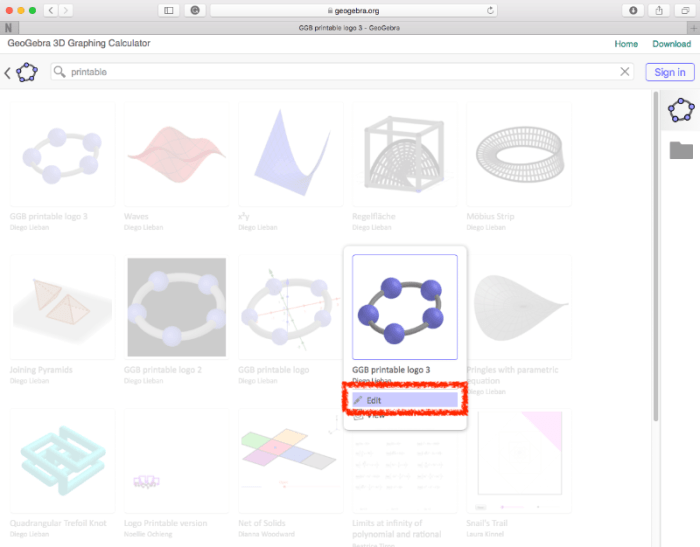Open the Logo Printable version thumbnail
Screen dimensions: 700x547
[176, 460]
